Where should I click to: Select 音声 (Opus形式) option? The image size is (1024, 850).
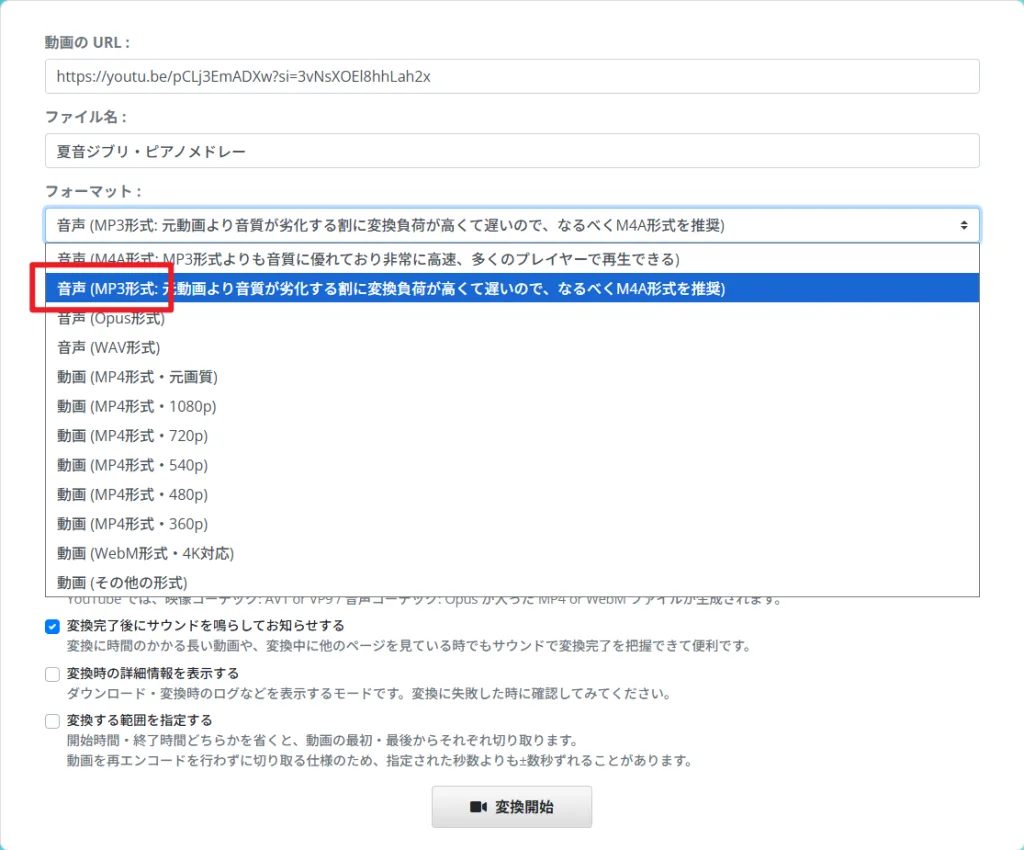click(x=512, y=318)
